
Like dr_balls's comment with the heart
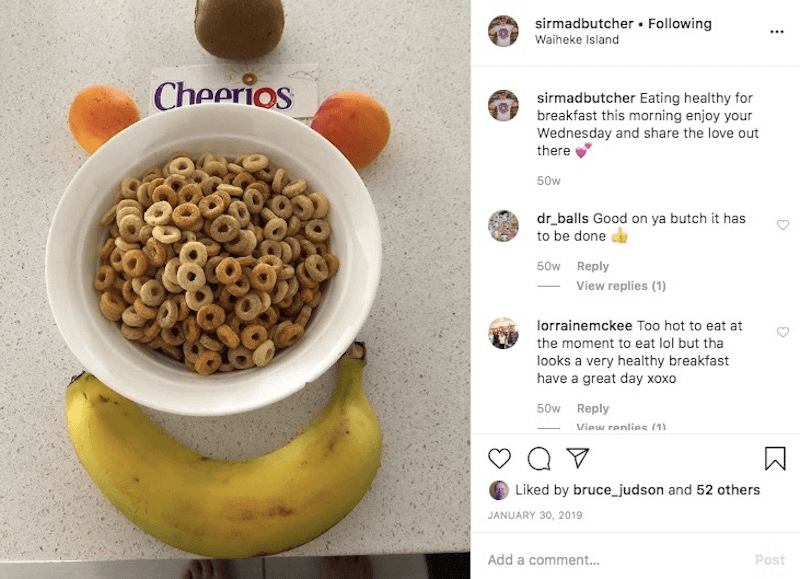click(x=783, y=224)
